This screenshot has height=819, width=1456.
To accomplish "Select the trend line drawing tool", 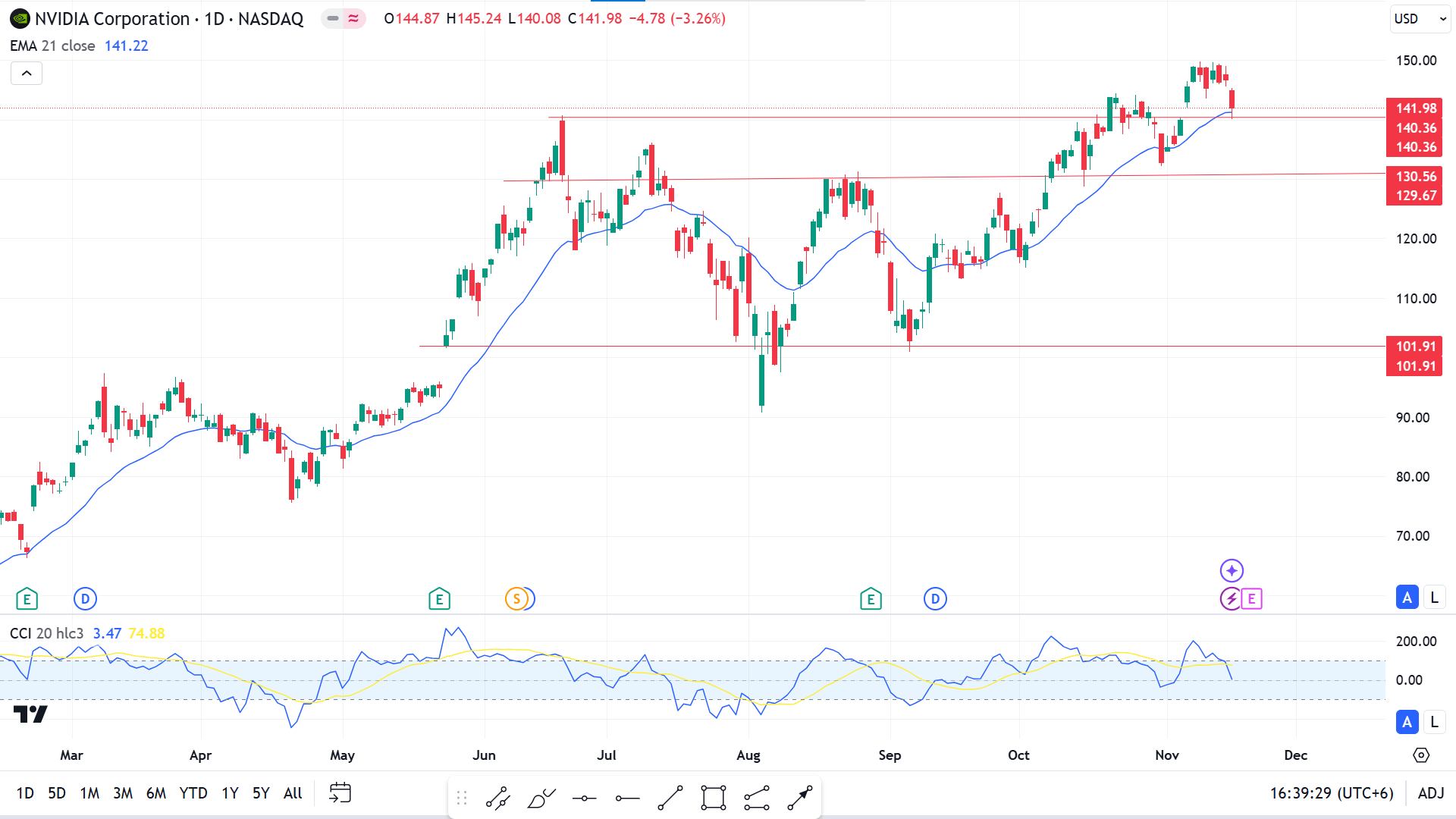I will 498,798.
